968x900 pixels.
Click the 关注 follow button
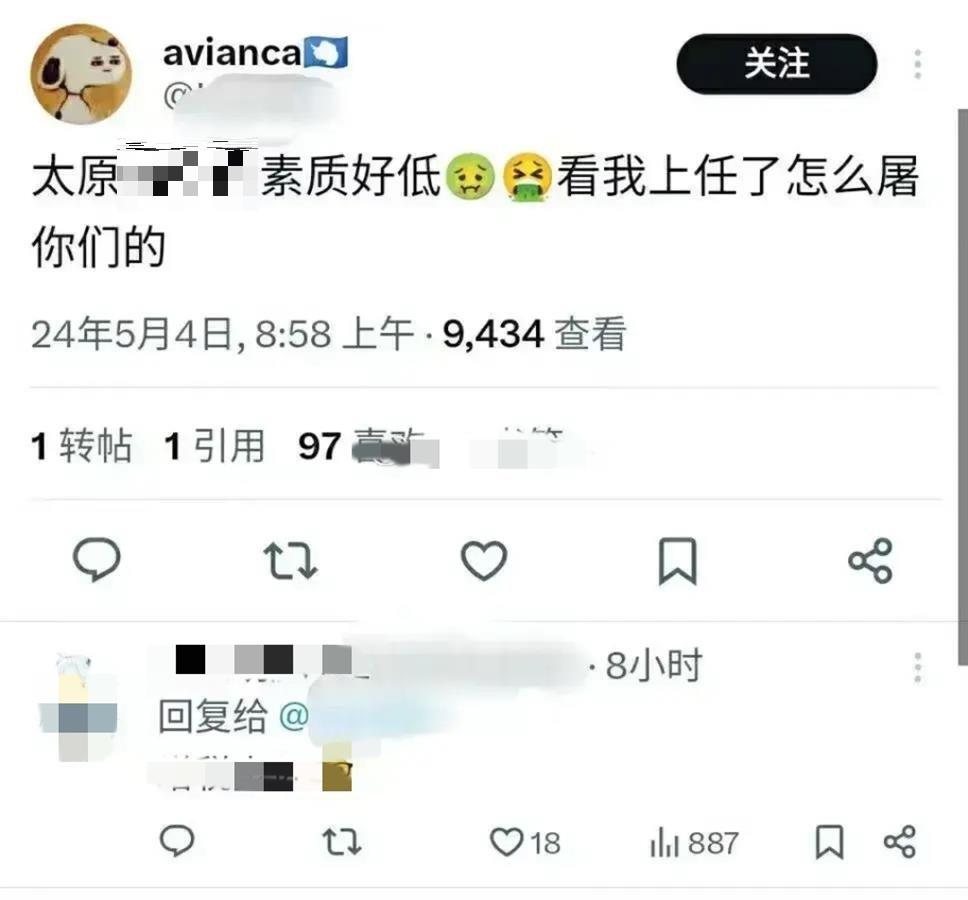pos(777,64)
